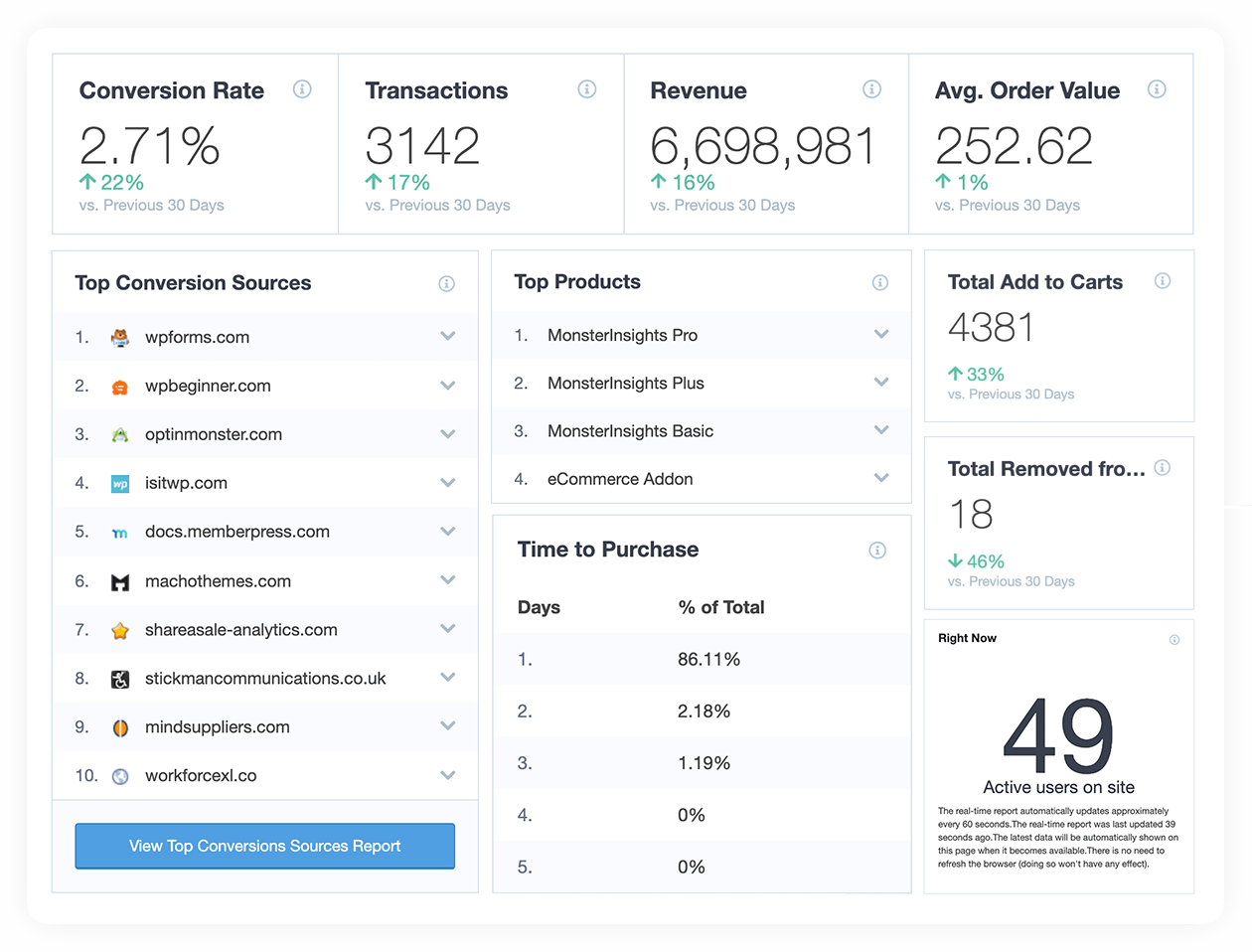The image size is (1252, 952).
Task: Click the wpforms.com site favicon
Action: coord(120,337)
